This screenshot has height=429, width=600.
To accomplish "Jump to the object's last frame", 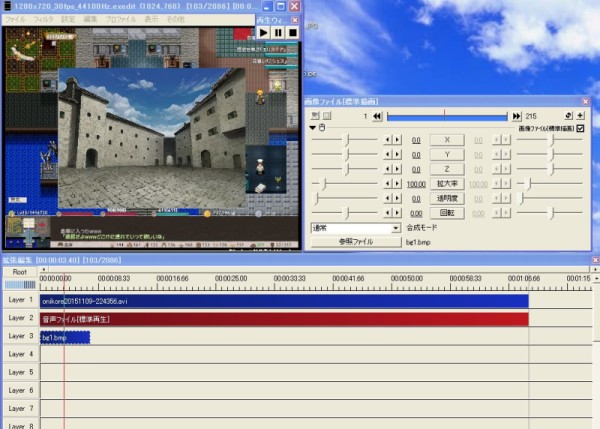I will (517, 116).
